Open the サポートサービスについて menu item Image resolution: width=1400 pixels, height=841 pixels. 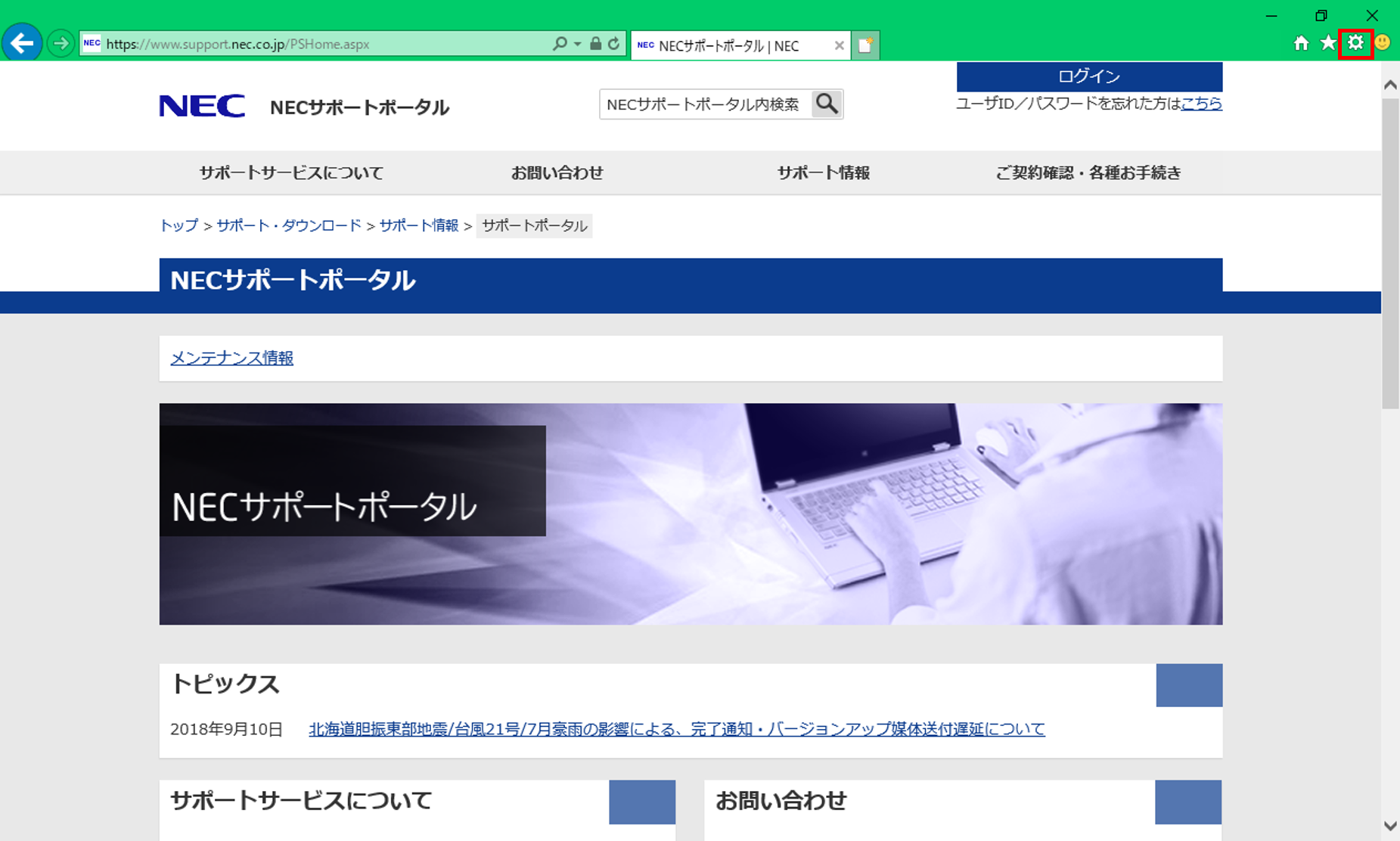(291, 172)
